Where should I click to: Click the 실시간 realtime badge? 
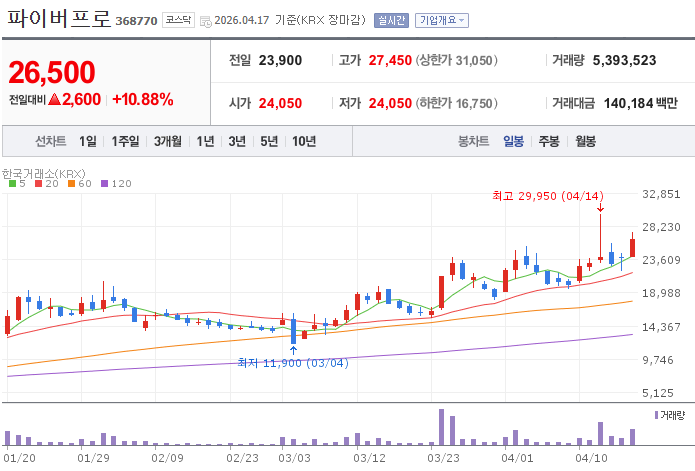391,20
